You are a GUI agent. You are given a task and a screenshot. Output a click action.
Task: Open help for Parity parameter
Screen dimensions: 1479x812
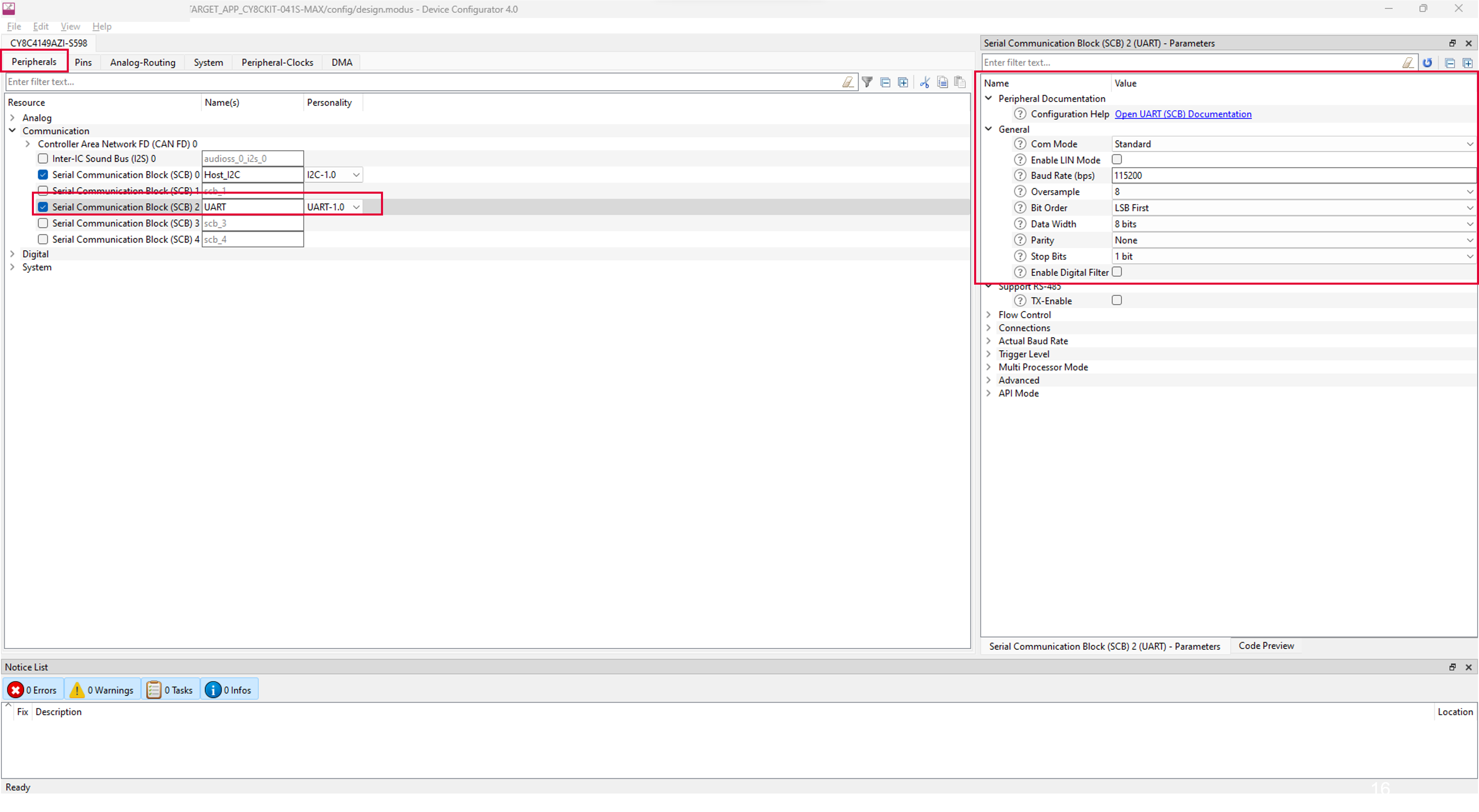[x=1020, y=239]
